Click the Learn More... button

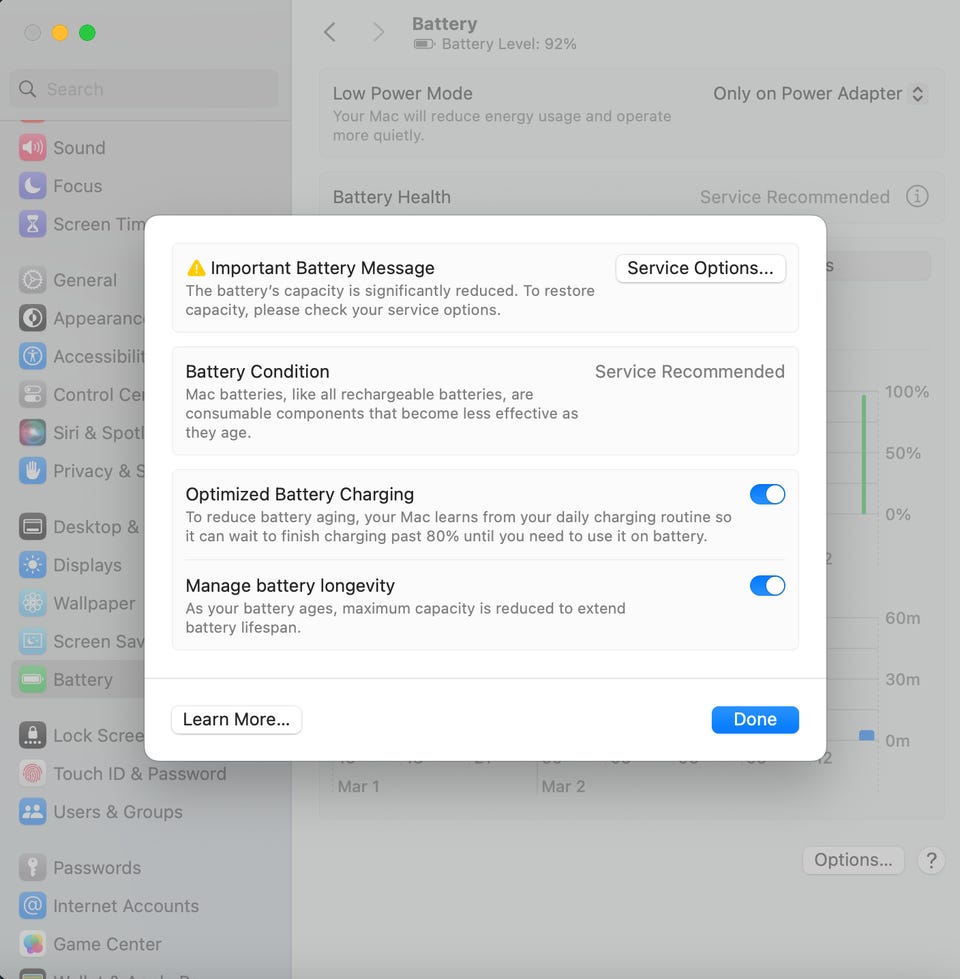coord(237,720)
